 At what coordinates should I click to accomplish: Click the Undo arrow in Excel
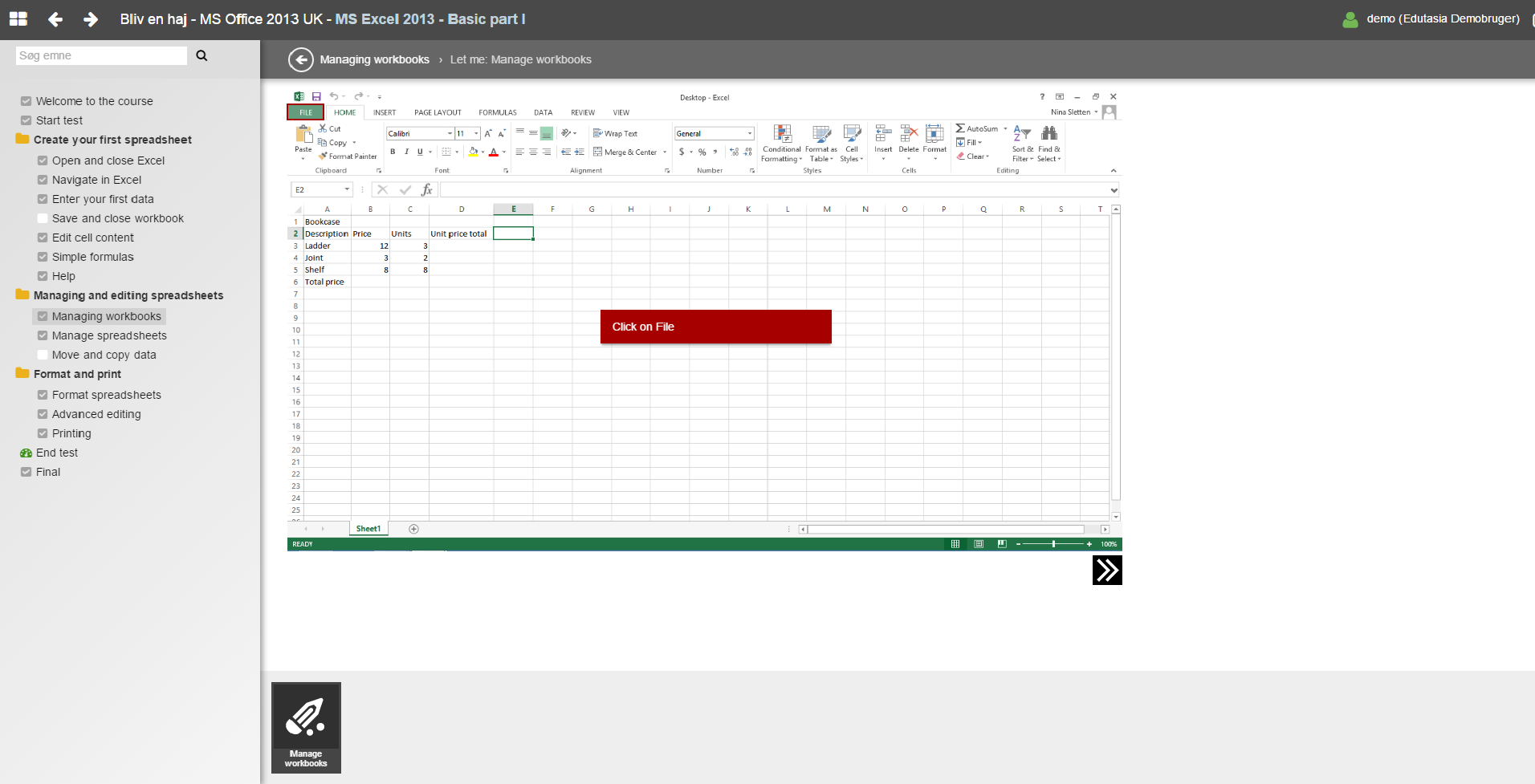coord(333,96)
